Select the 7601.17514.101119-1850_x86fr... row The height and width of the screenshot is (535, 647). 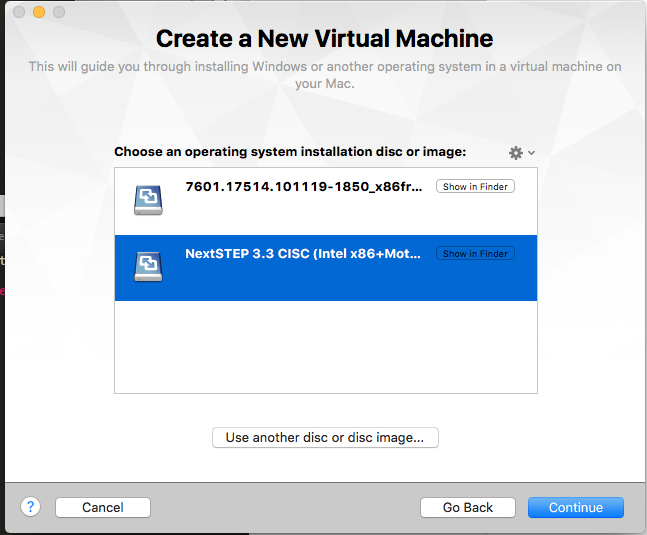click(326, 201)
